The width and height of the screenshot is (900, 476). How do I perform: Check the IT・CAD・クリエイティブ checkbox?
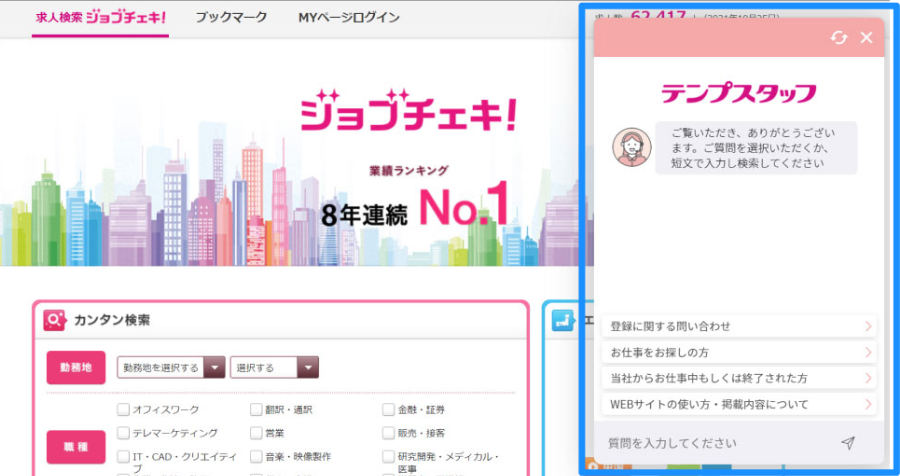pyautogui.click(x=123, y=456)
